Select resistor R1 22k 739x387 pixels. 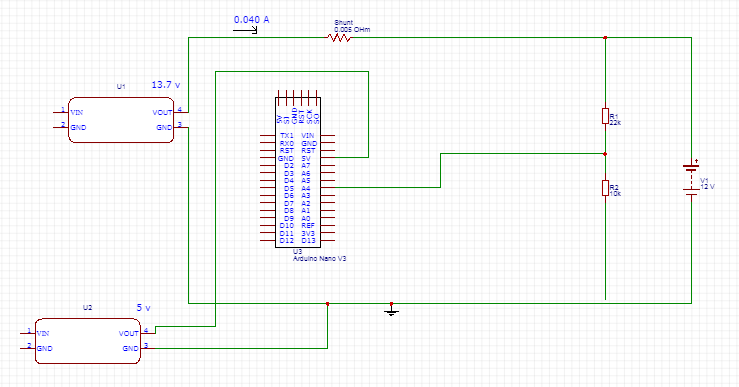click(x=605, y=116)
